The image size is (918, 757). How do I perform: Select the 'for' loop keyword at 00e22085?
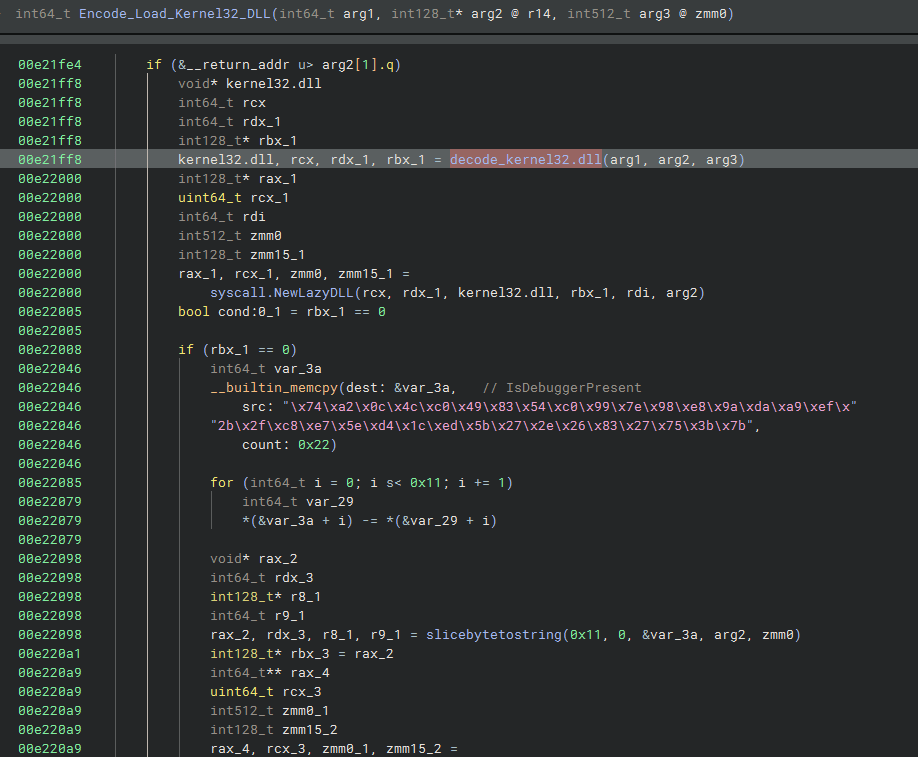pos(222,482)
